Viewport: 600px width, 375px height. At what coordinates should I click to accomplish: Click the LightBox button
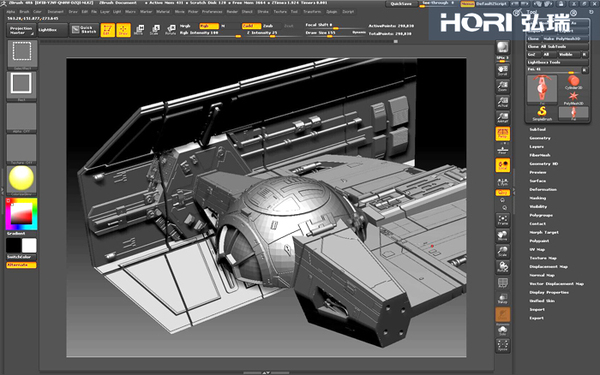point(52,30)
